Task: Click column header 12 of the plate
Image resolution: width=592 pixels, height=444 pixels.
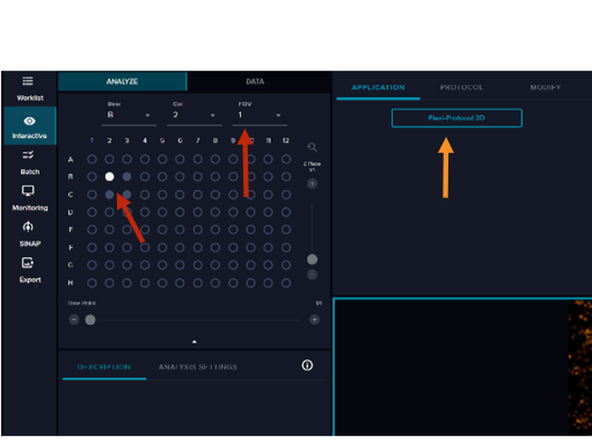Action: [286, 140]
